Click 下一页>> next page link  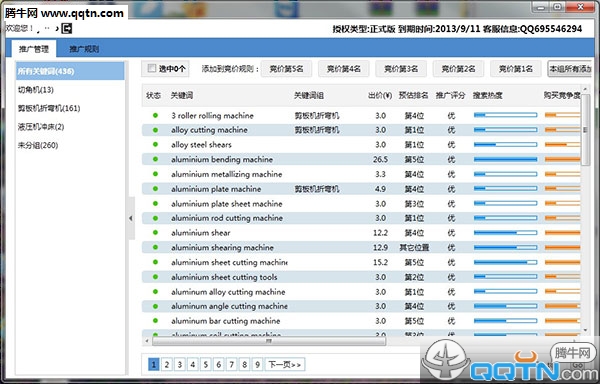pos(285,364)
